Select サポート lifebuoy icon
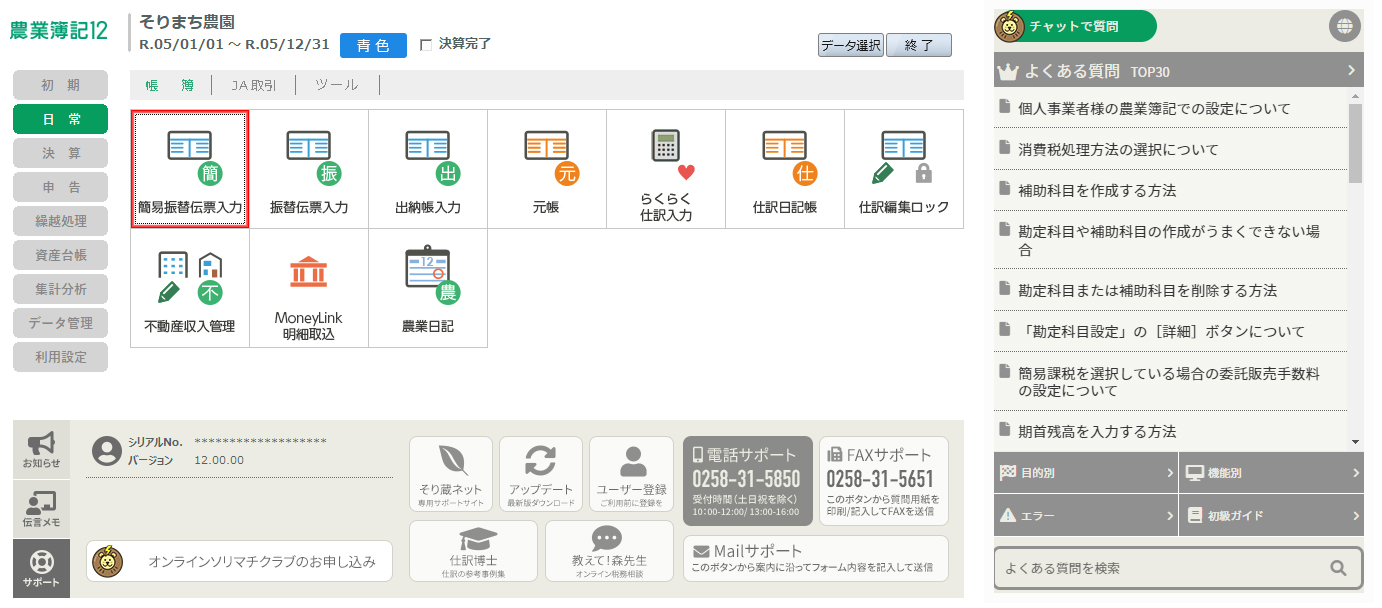1382x608 pixels. [x=42, y=568]
